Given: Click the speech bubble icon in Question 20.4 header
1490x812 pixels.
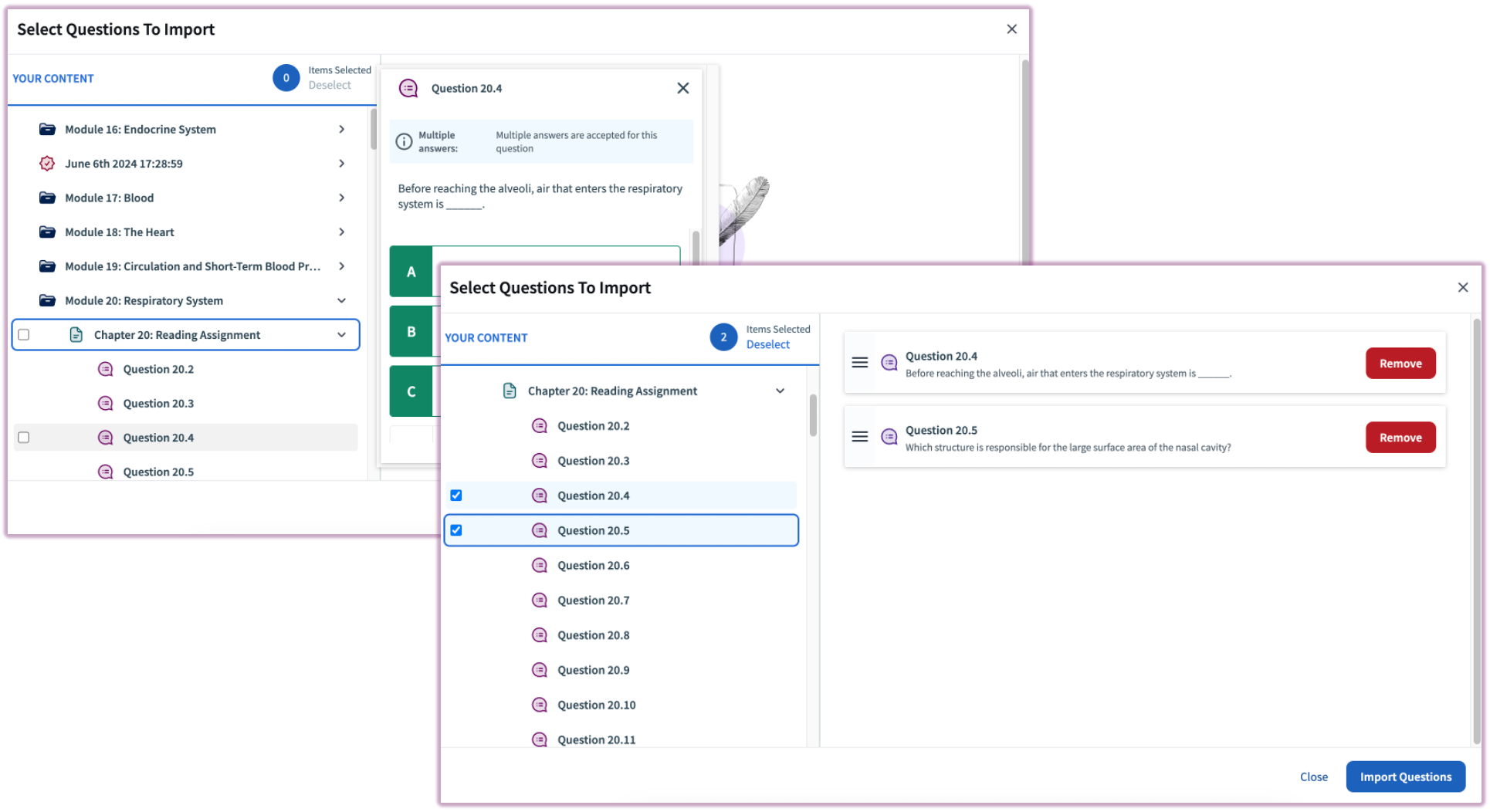Looking at the screenshot, I should point(408,88).
